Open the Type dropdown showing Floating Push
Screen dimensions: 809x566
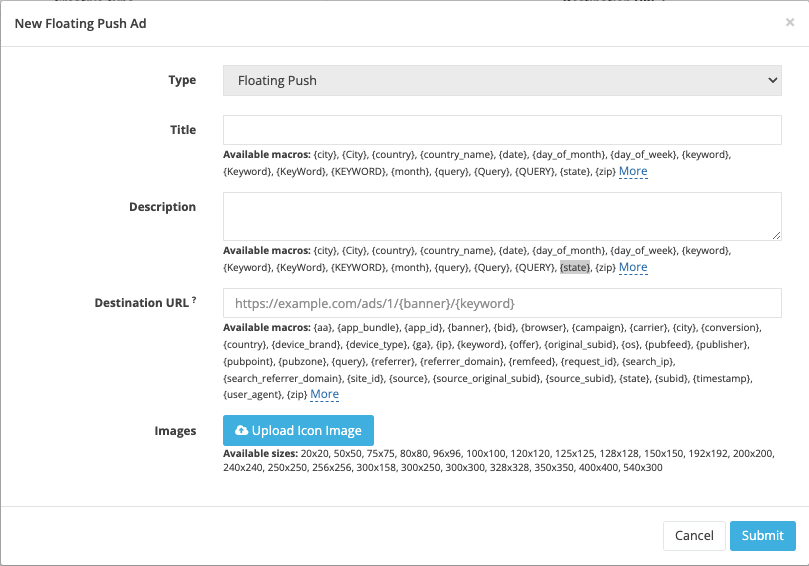coord(502,80)
